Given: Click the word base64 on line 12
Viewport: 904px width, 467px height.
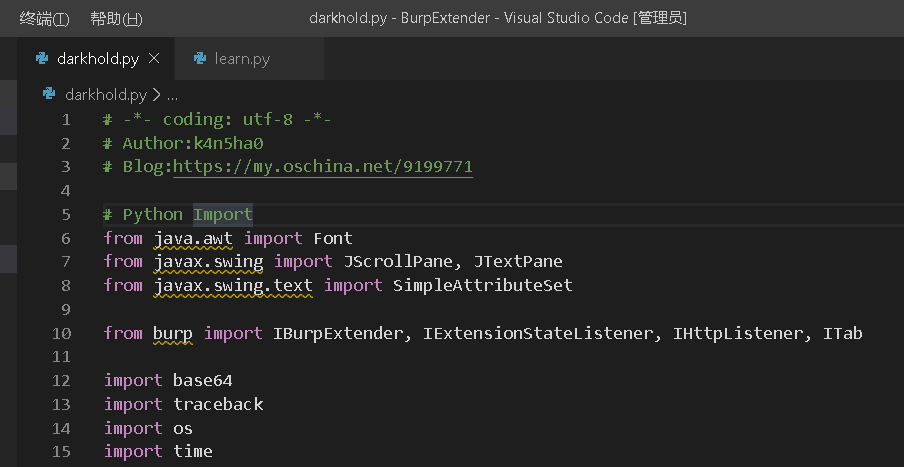Looking at the screenshot, I should point(203,380).
